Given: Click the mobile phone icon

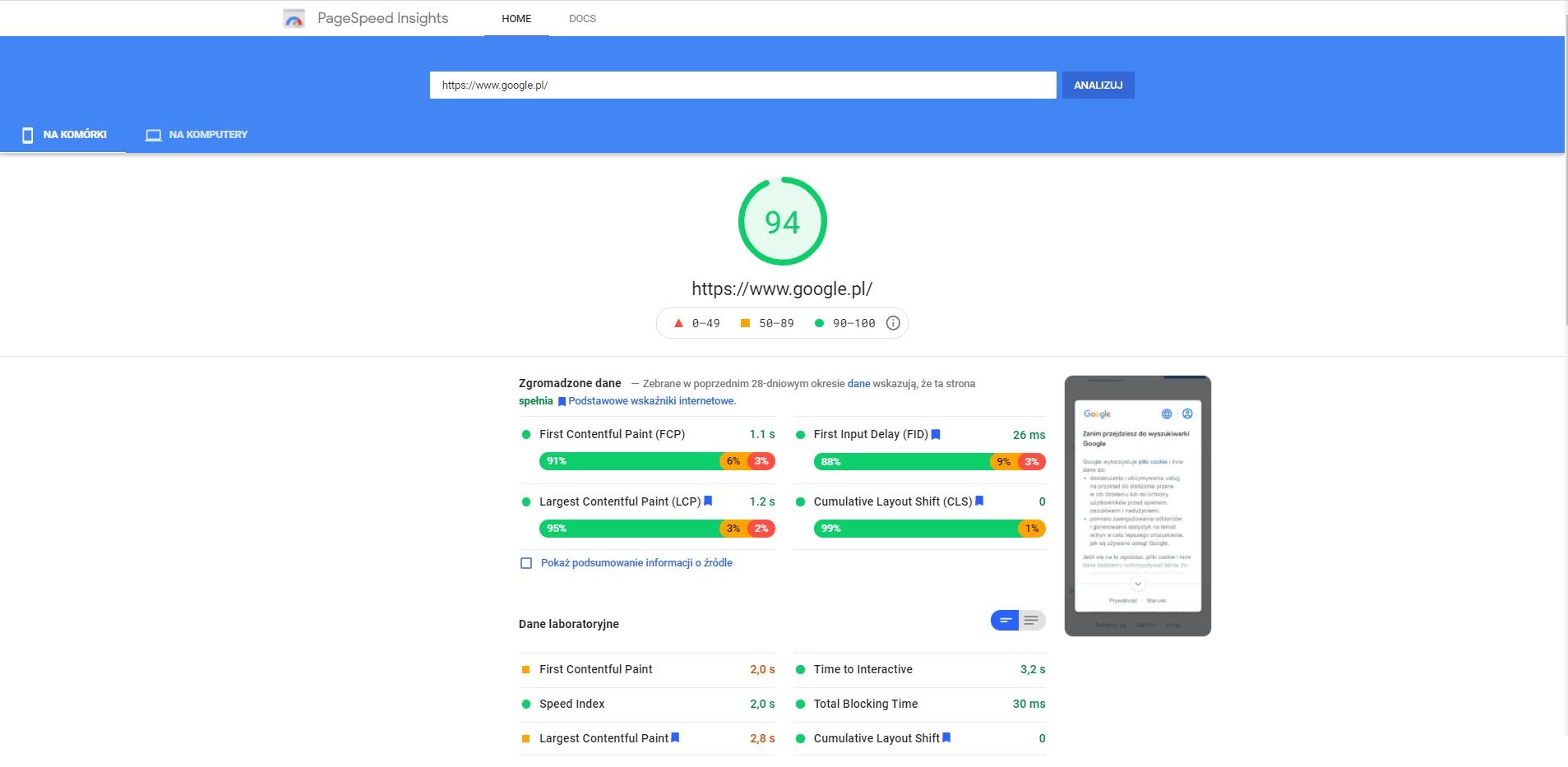Looking at the screenshot, I should click(27, 135).
